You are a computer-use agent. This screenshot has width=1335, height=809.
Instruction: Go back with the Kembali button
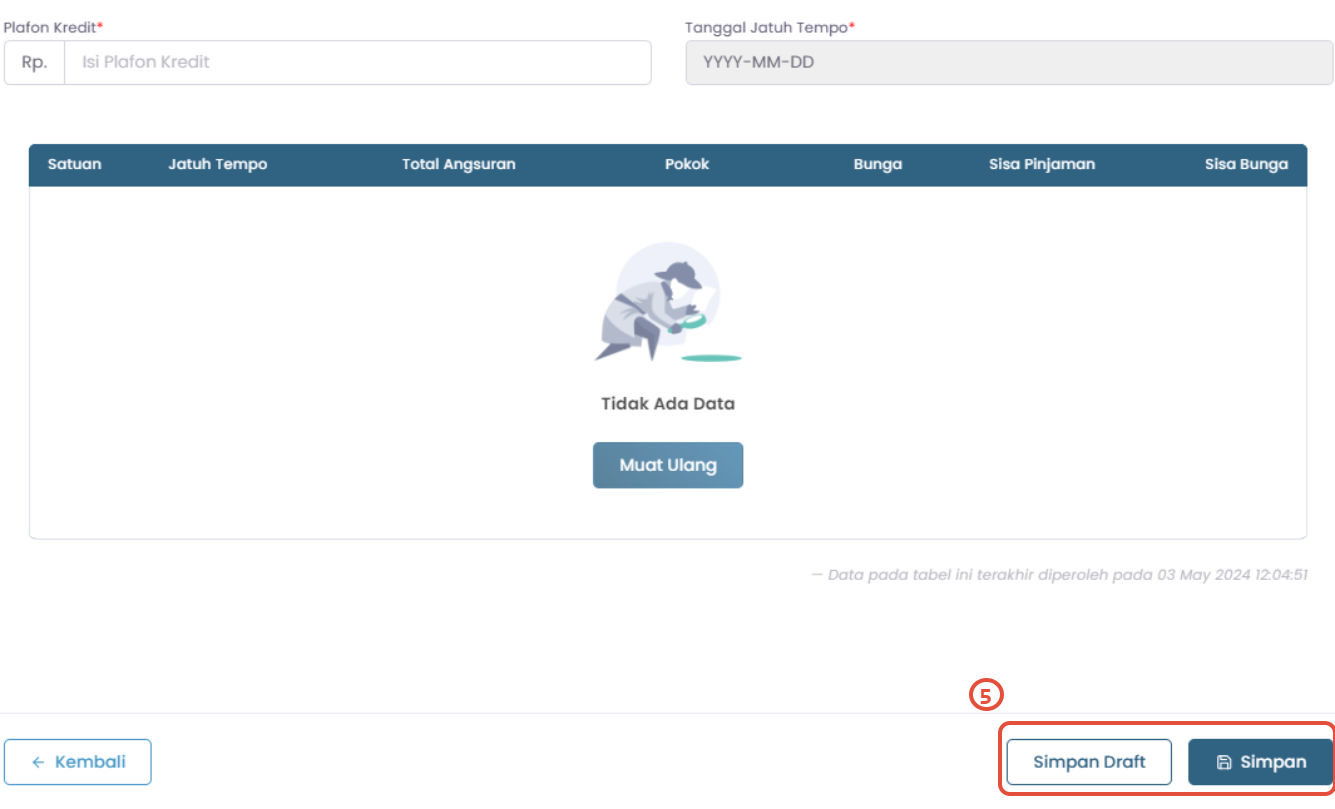(x=78, y=762)
